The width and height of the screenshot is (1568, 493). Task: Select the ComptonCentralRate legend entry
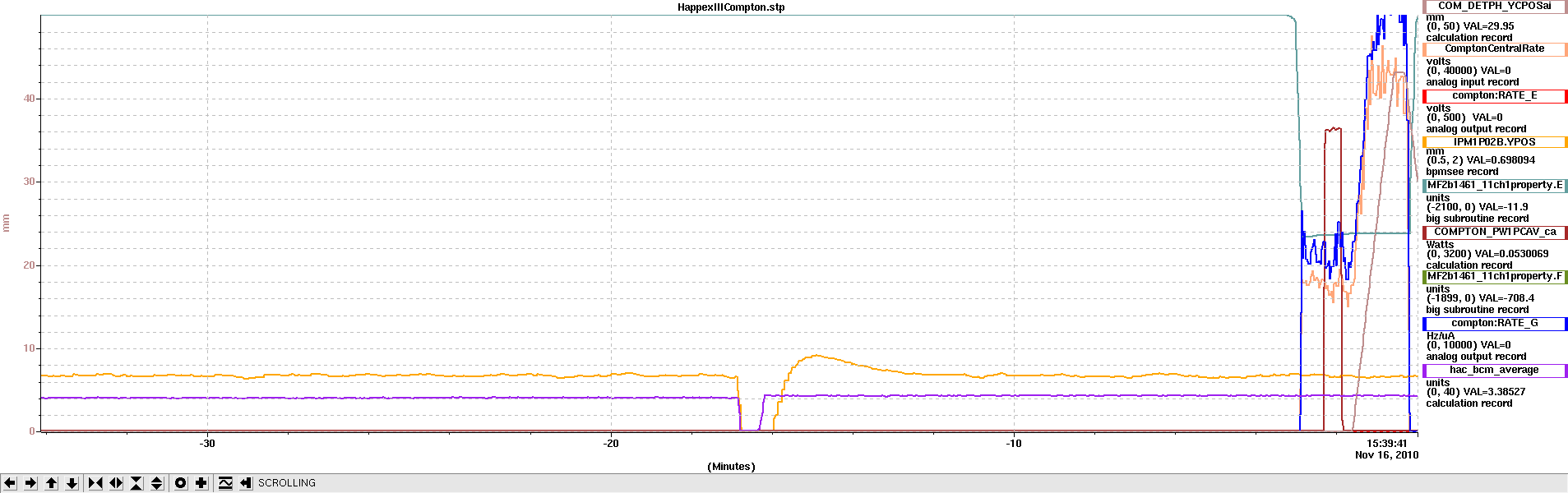pos(1495,49)
